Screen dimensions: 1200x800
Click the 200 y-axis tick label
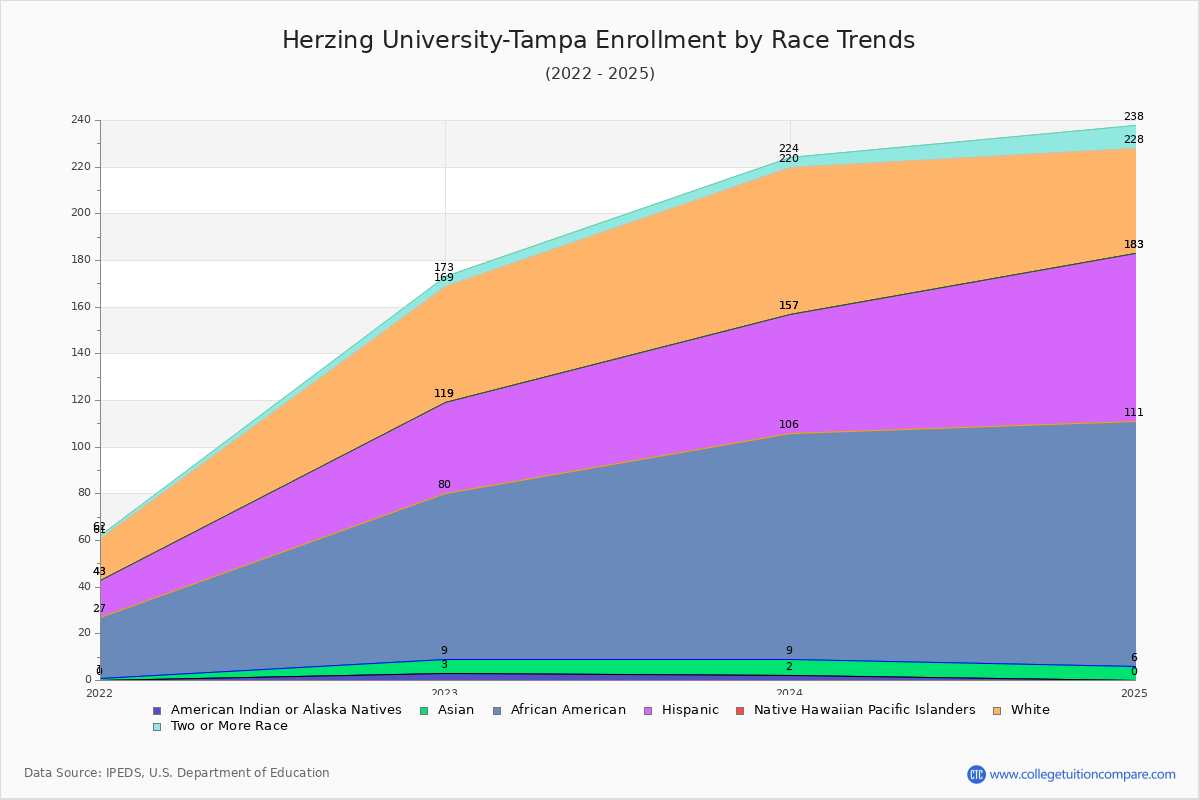80,213
